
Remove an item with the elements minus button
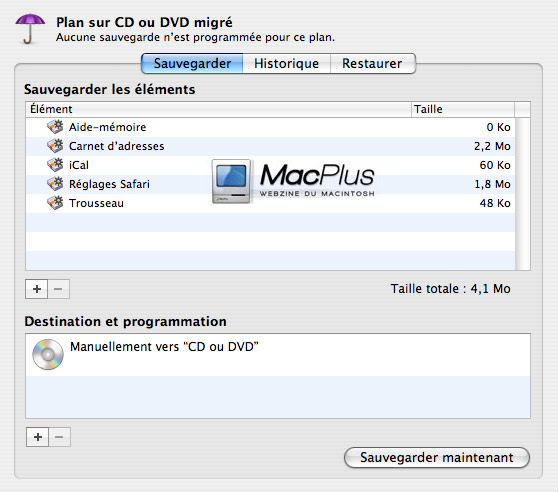click(58, 289)
